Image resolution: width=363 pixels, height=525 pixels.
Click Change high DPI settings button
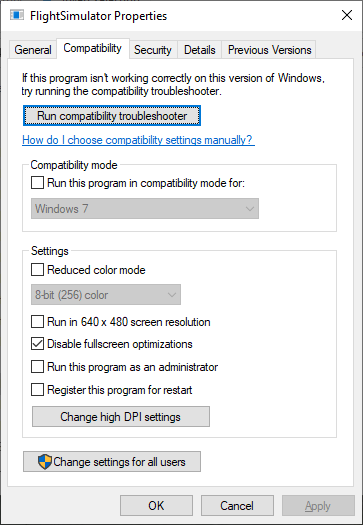[121, 417]
